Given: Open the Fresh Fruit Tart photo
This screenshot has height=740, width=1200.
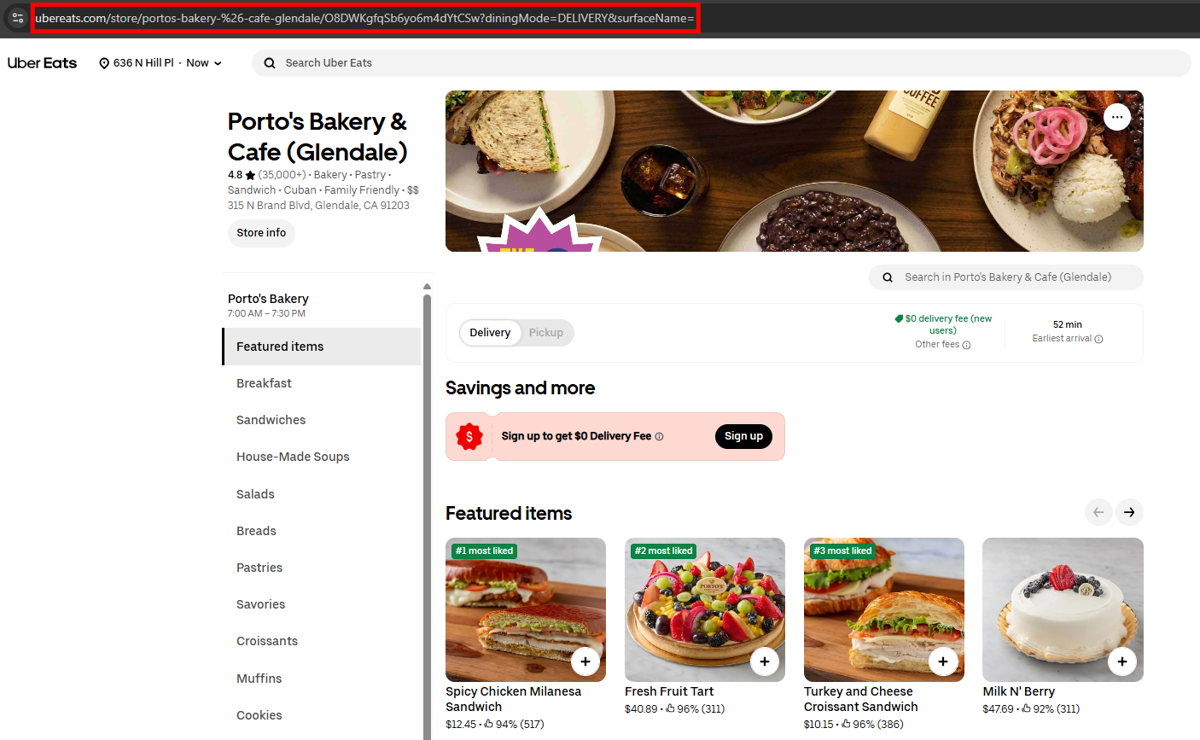Looking at the screenshot, I should click(705, 610).
